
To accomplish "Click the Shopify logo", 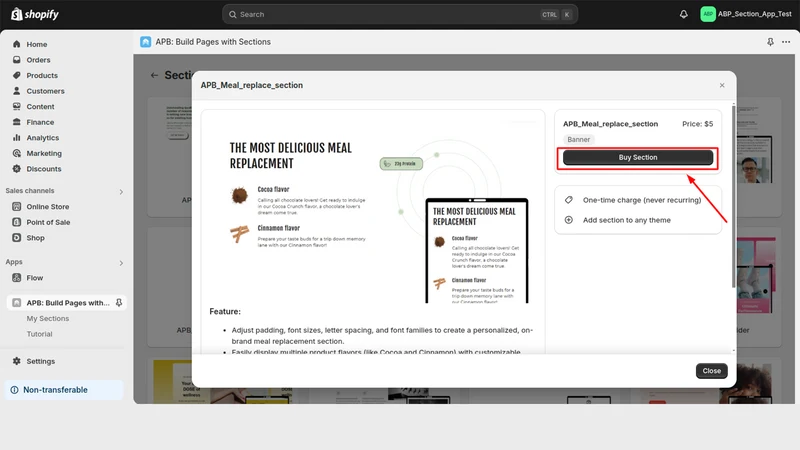I will coord(35,14).
